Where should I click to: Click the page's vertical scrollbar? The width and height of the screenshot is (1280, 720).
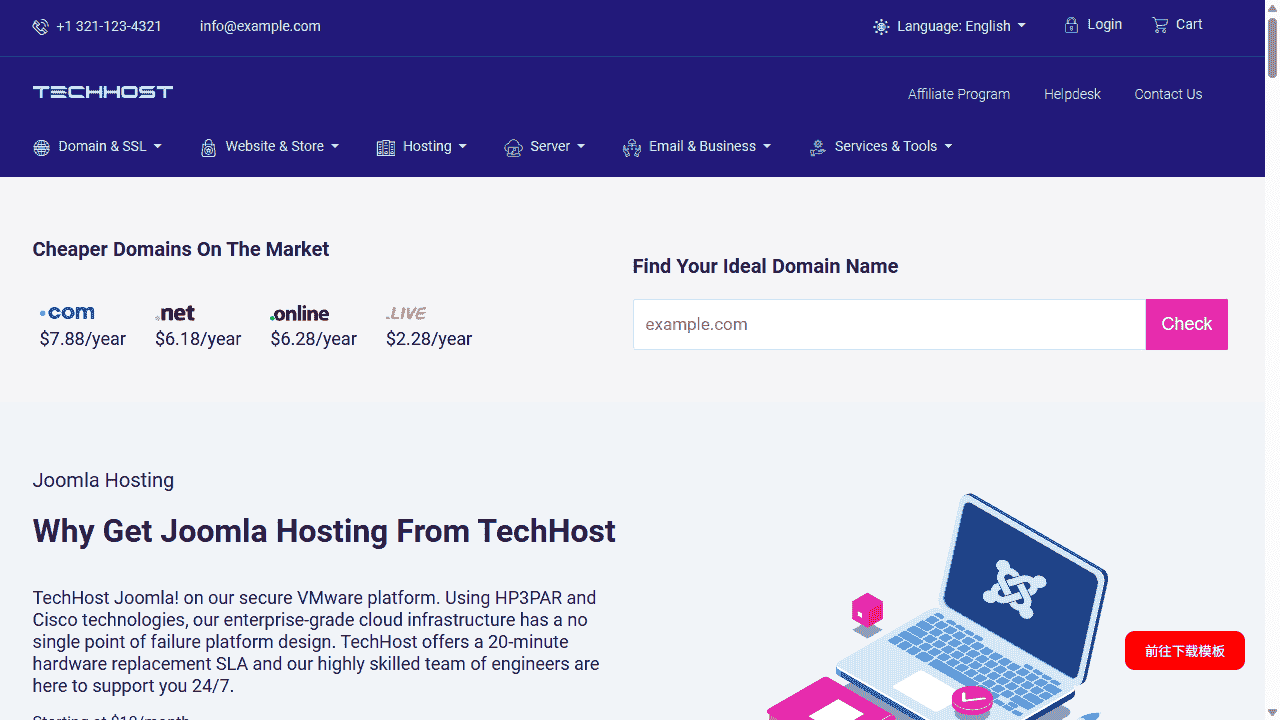(x=1272, y=360)
